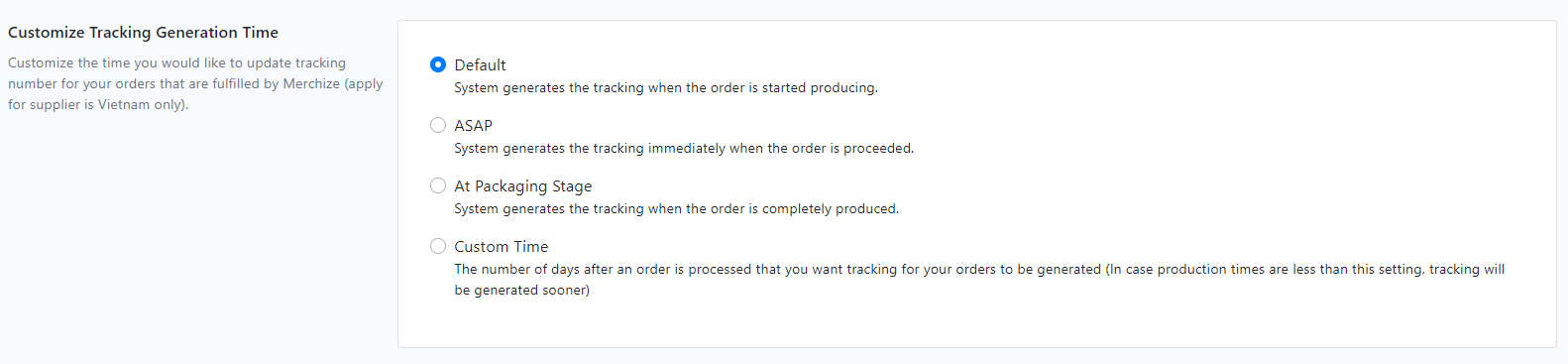Click the "be generated sooner)" text line
This screenshot has height=364, width=1568.
click(522, 290)
